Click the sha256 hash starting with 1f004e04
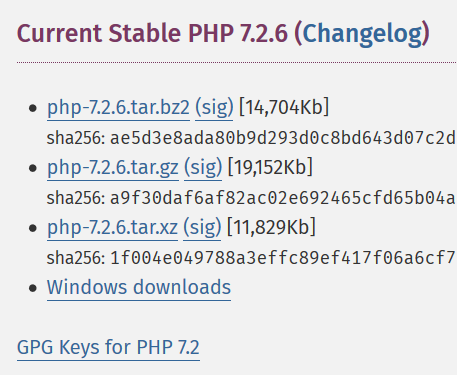Screen dimensions: 457x375 pyautogui.click(x=283, y=258)
